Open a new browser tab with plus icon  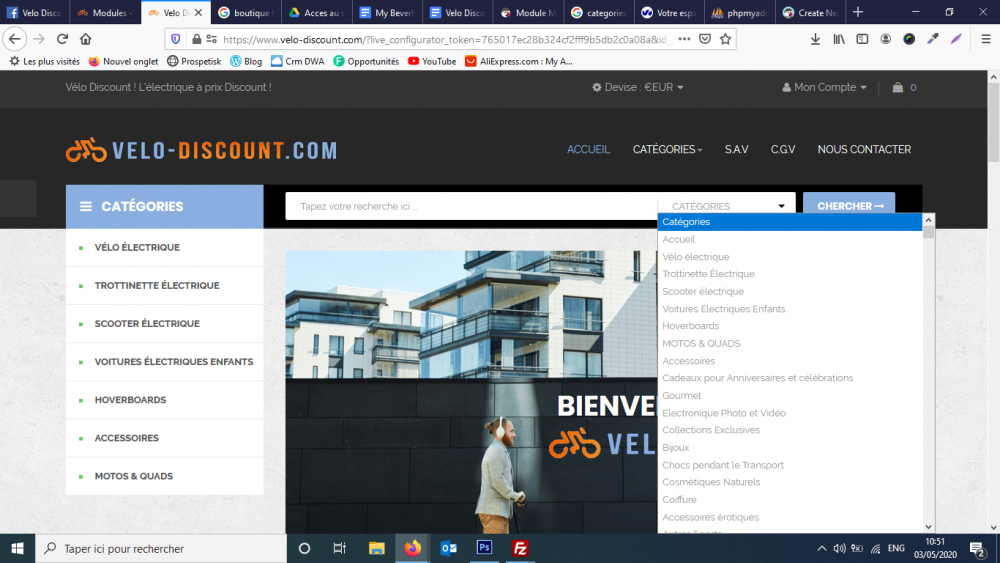(858, 11)
